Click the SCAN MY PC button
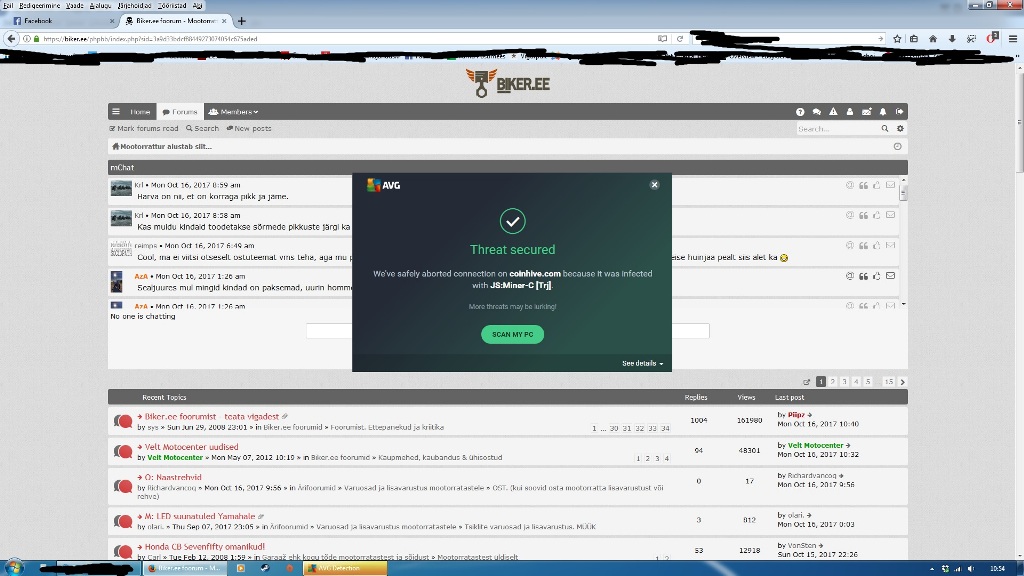Screen dimensions: 1024x576 [x=513, y=334]
